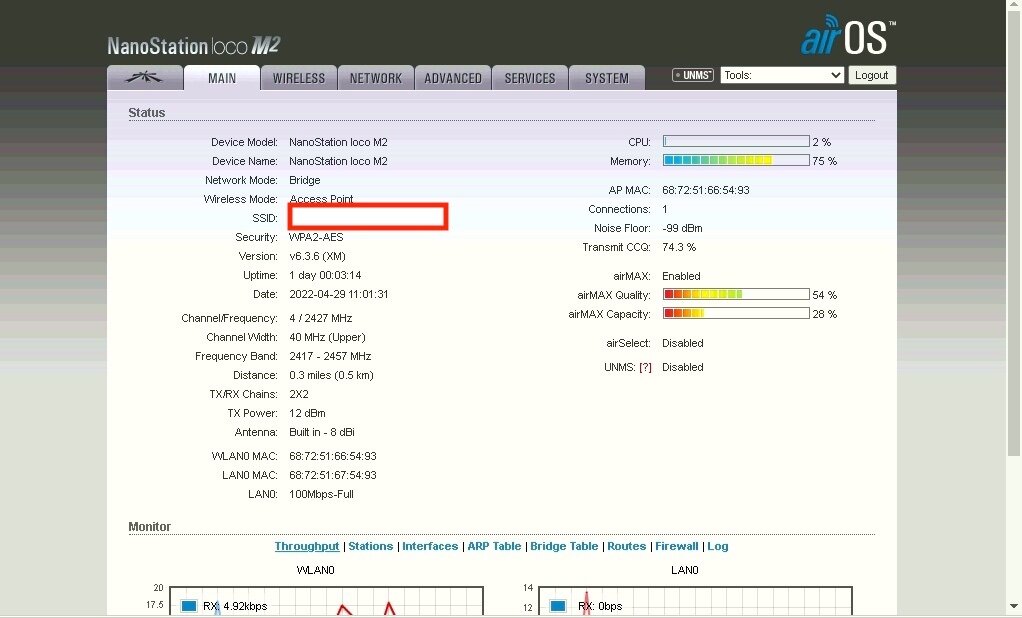Switch to the MAIN tab
This screenshot has height=618, width=1022.
click(x=222, y=78)
